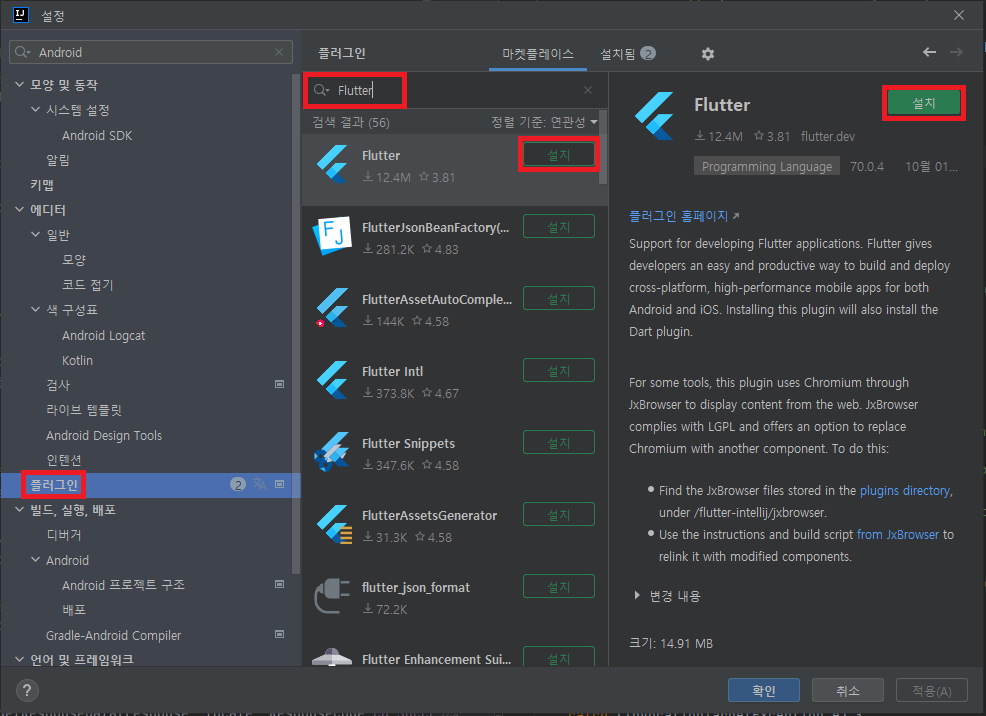Image resolution: width=986 pixels, height=716 pixels.
Task: Install the FlutterJsonBeanFactory plugin
Action: 558,226
